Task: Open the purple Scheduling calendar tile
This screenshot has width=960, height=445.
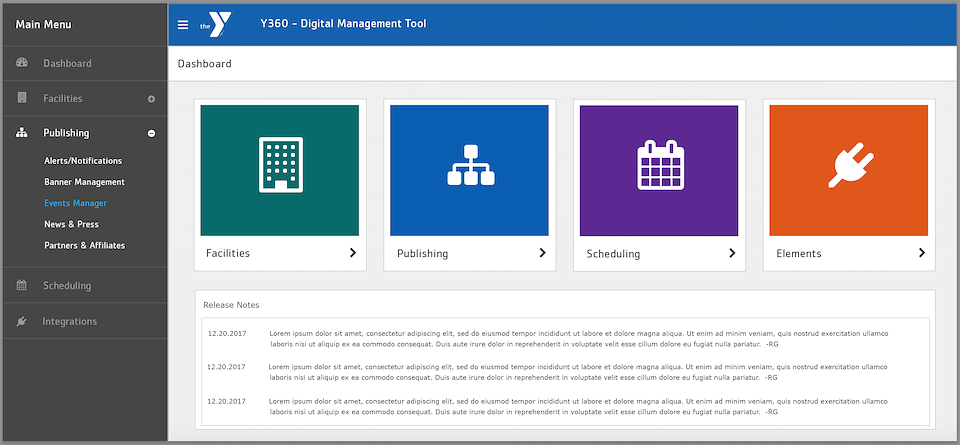Action: click(x=659, y=170)
